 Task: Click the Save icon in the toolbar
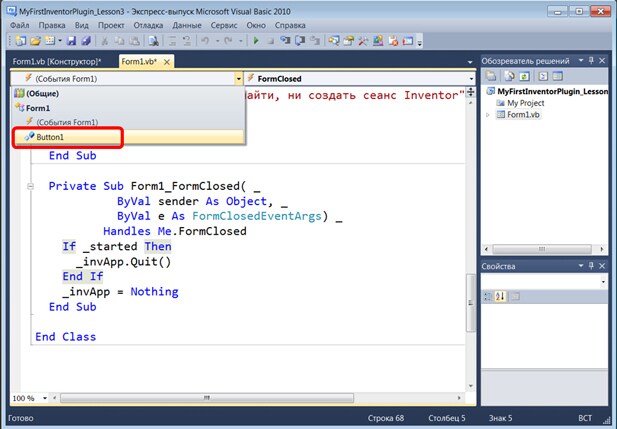click(x=71, y=42)
